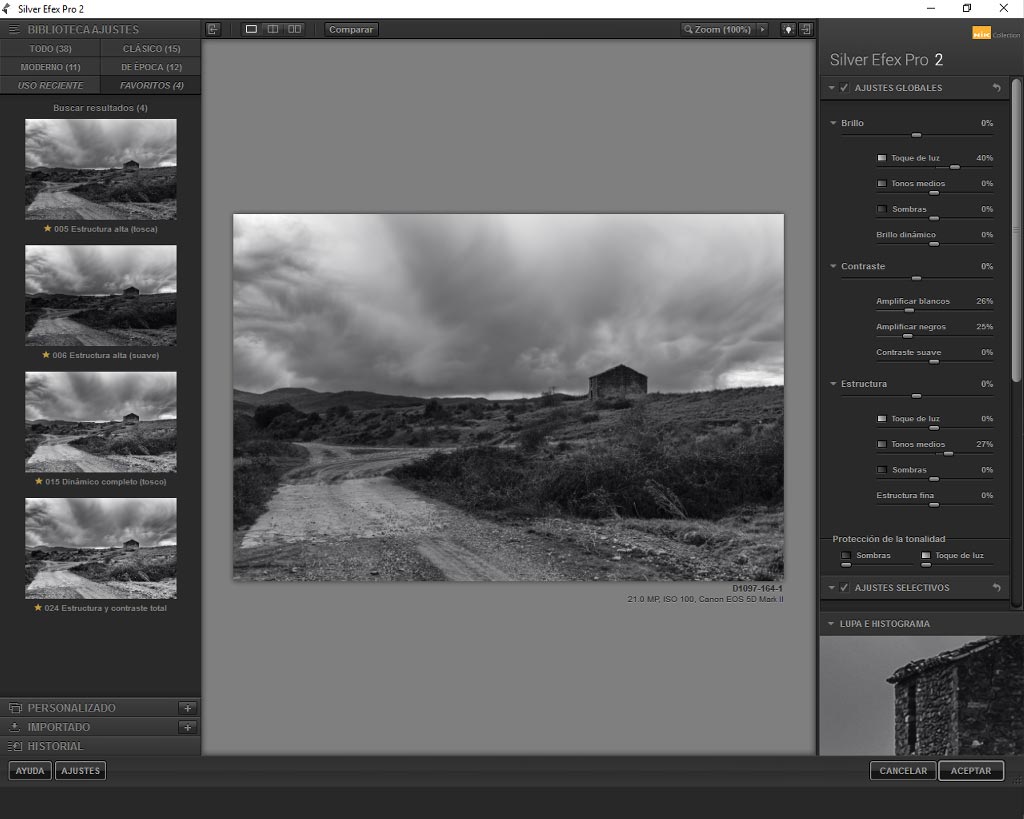Show Moderno (11) presets
Viewport: 1024px width, 819px height.
coord(50,67)
